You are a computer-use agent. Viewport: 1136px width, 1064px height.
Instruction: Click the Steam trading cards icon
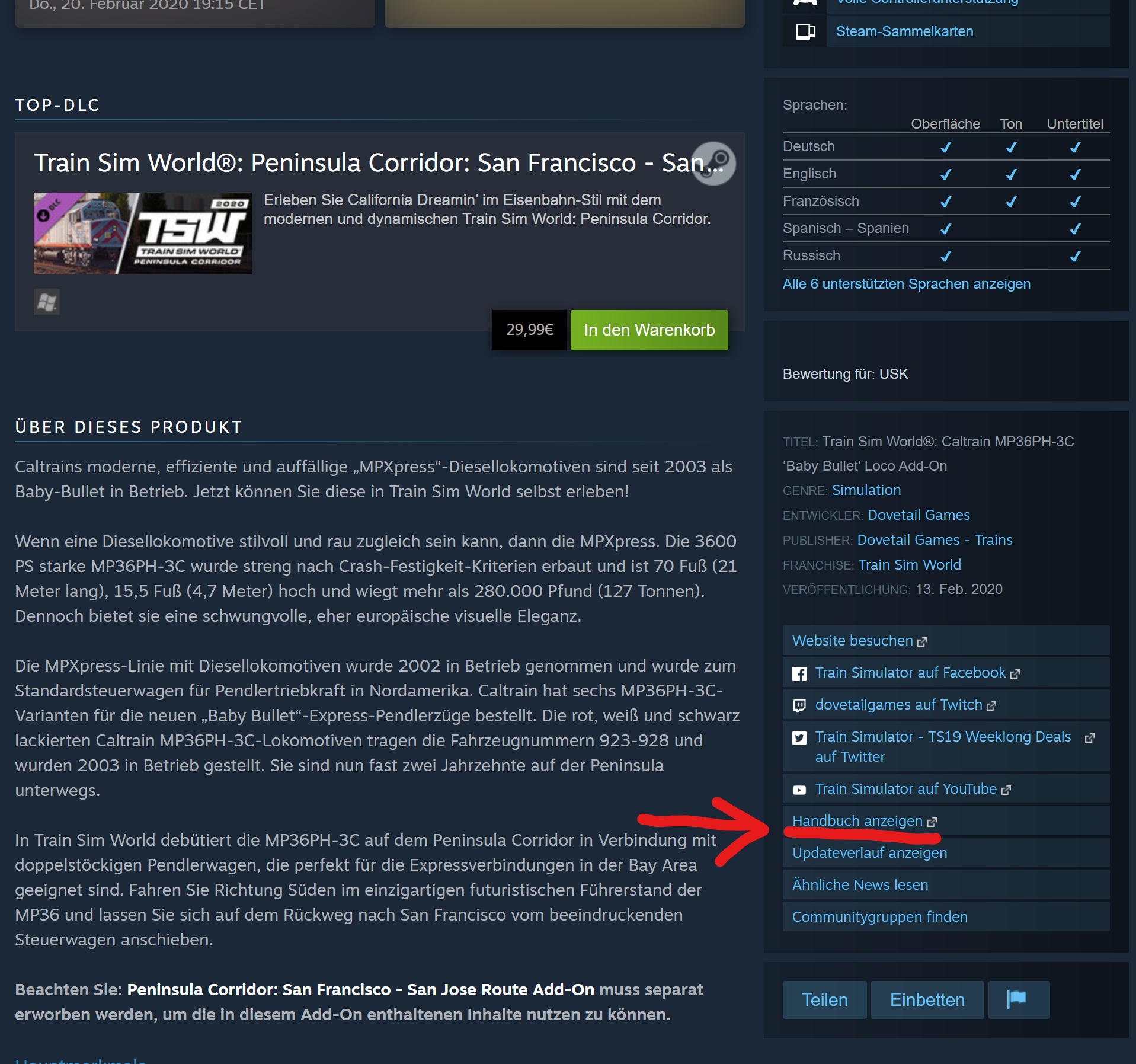[x=805, y=31]
